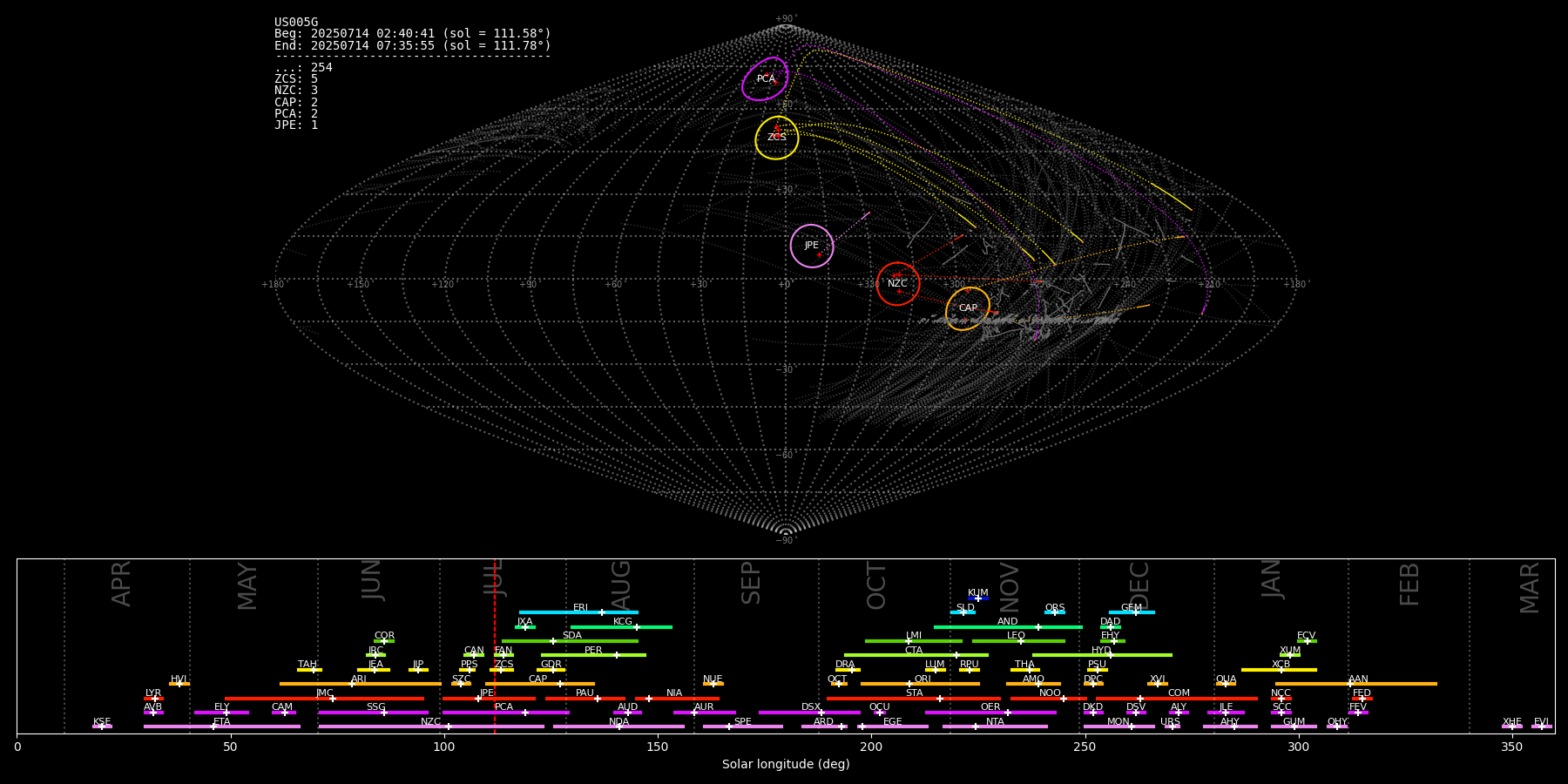This screenshot has width=1568, height=784.
Task: Click the orange CAP radiant circle on sky map
Action: click(968, 308)
